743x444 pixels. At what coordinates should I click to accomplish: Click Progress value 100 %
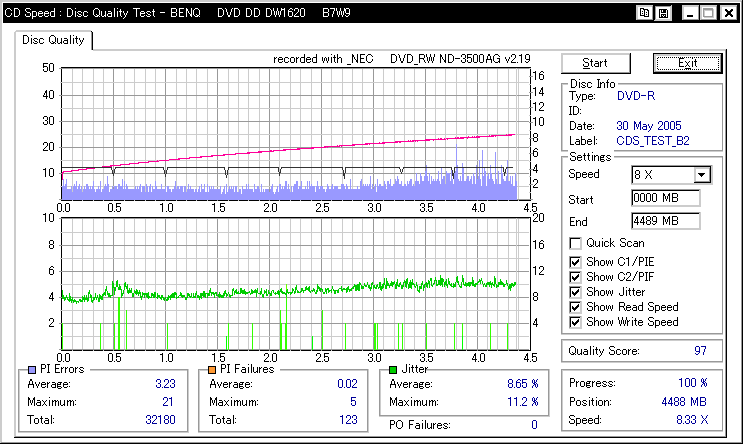692,383
